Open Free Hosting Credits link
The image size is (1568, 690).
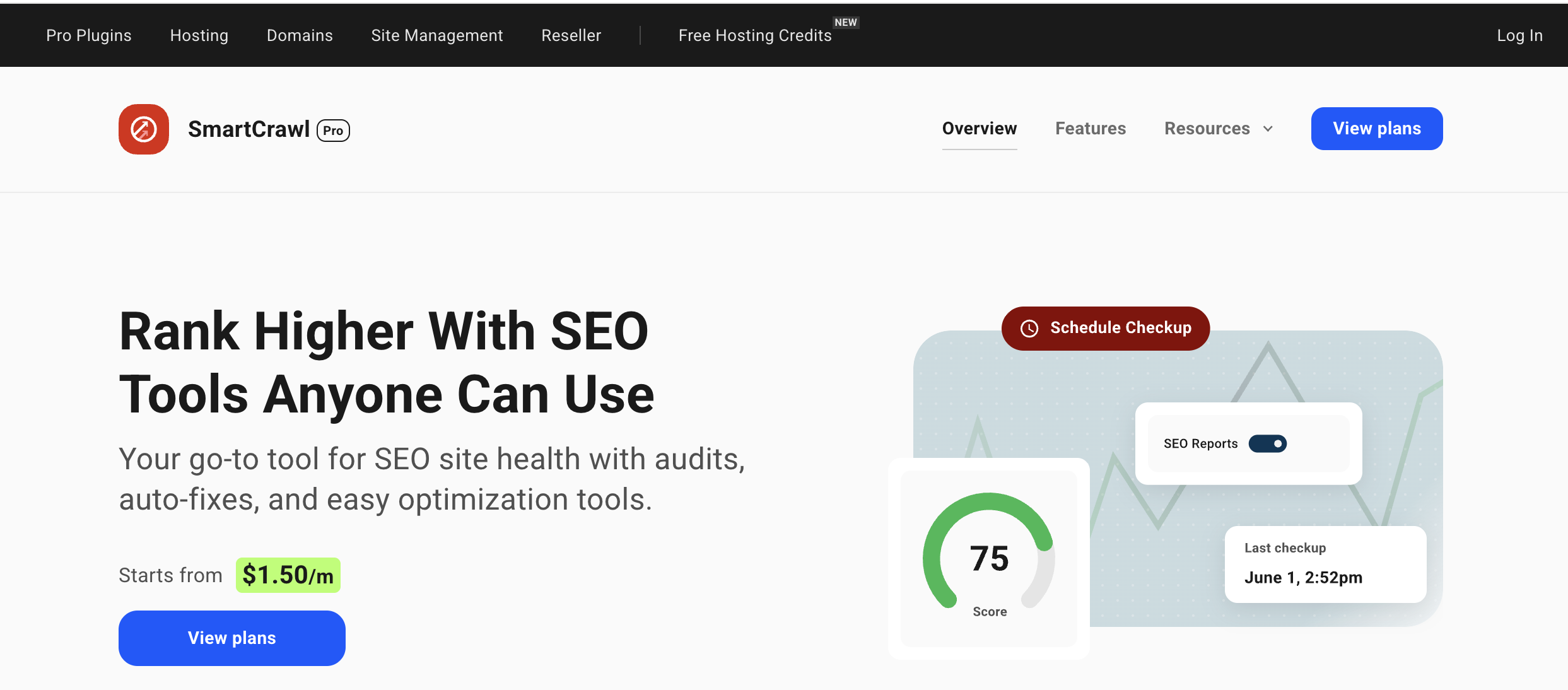click(x=754, y=36)
